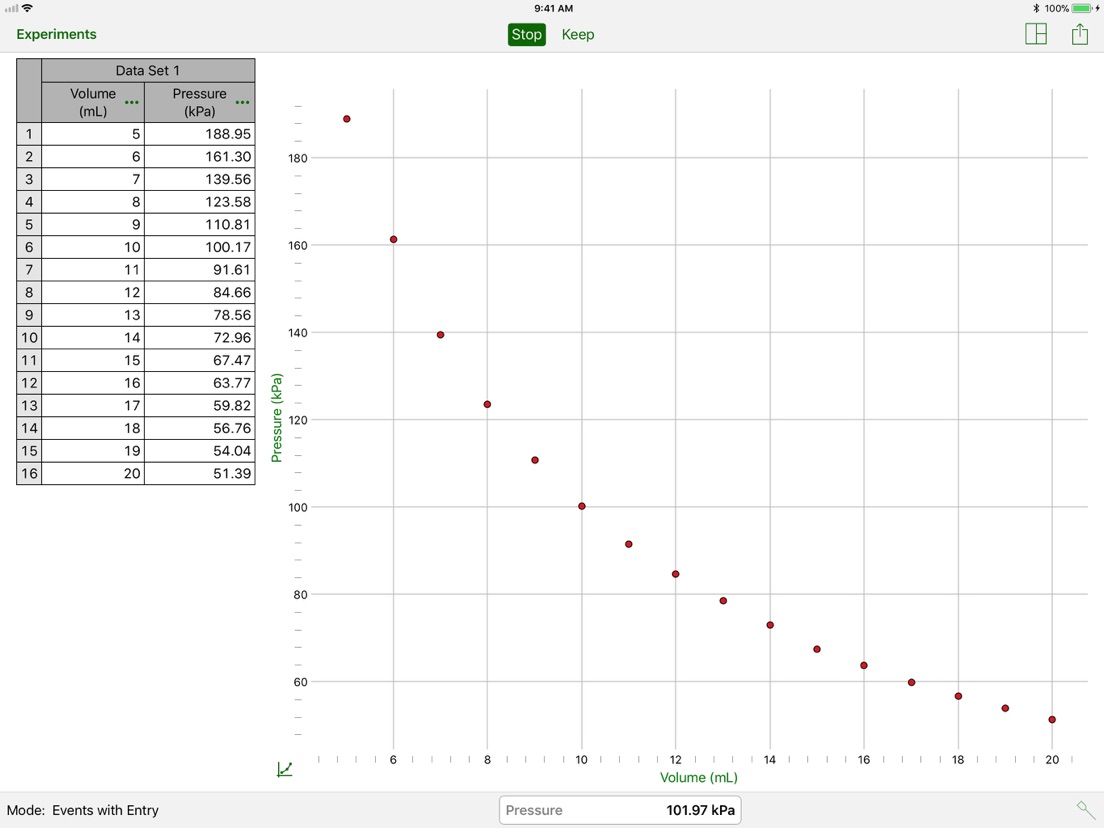Select pressure cell 56.76
Viewport: 1104px width, 828px height.
point(200,428)
